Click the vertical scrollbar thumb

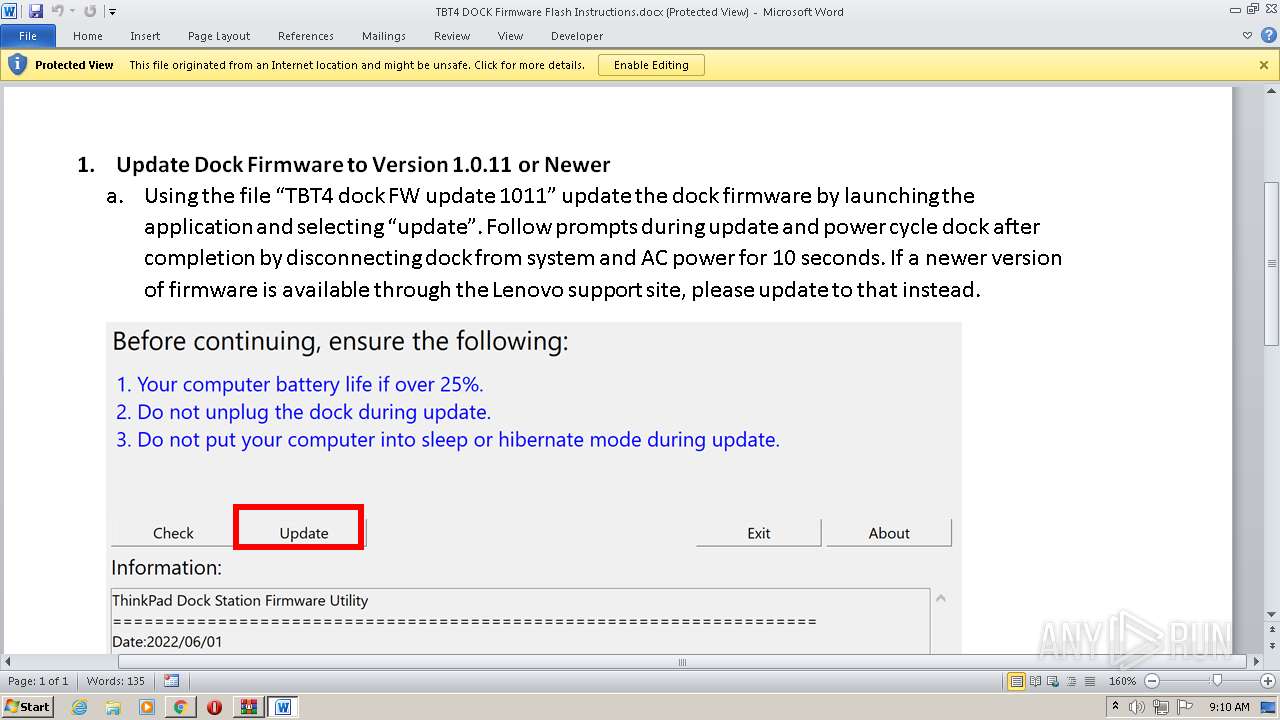click(1271, 264)
